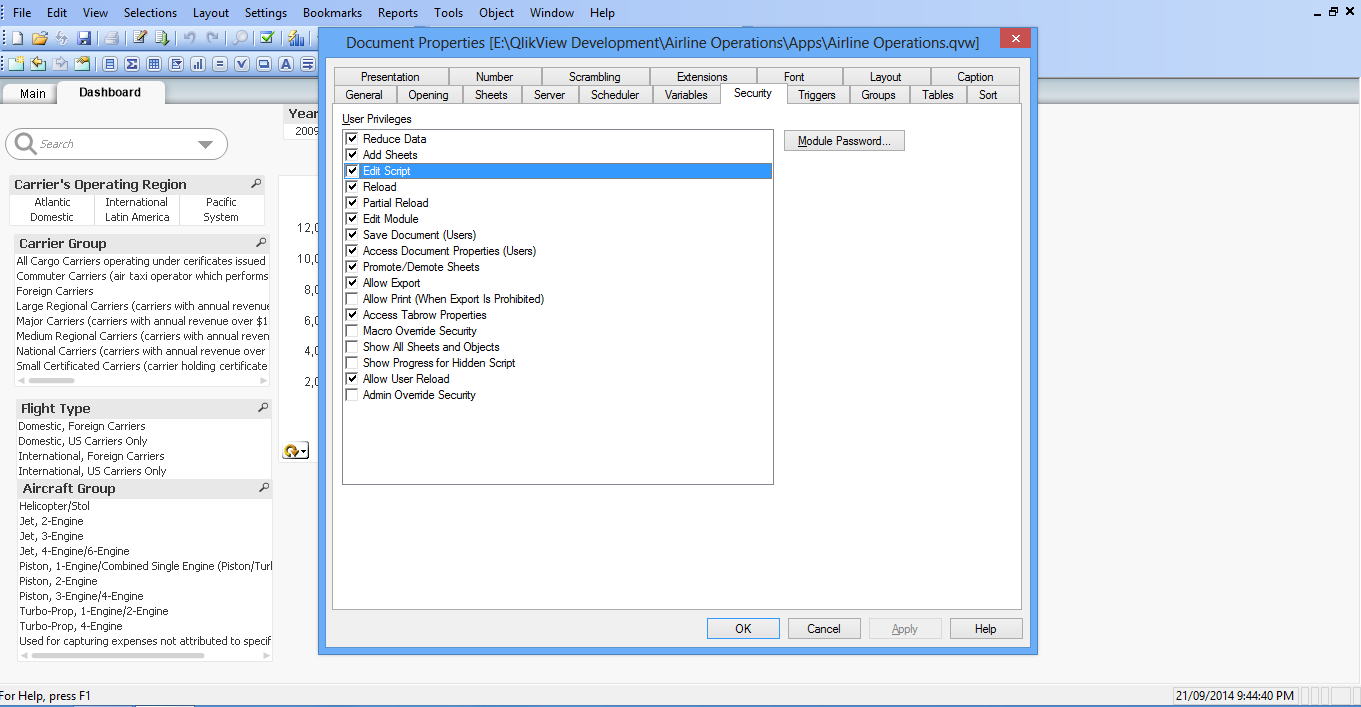1361x707 pixels.
Task: Close the Document Properties dialog
Action: coord(1015,40)
